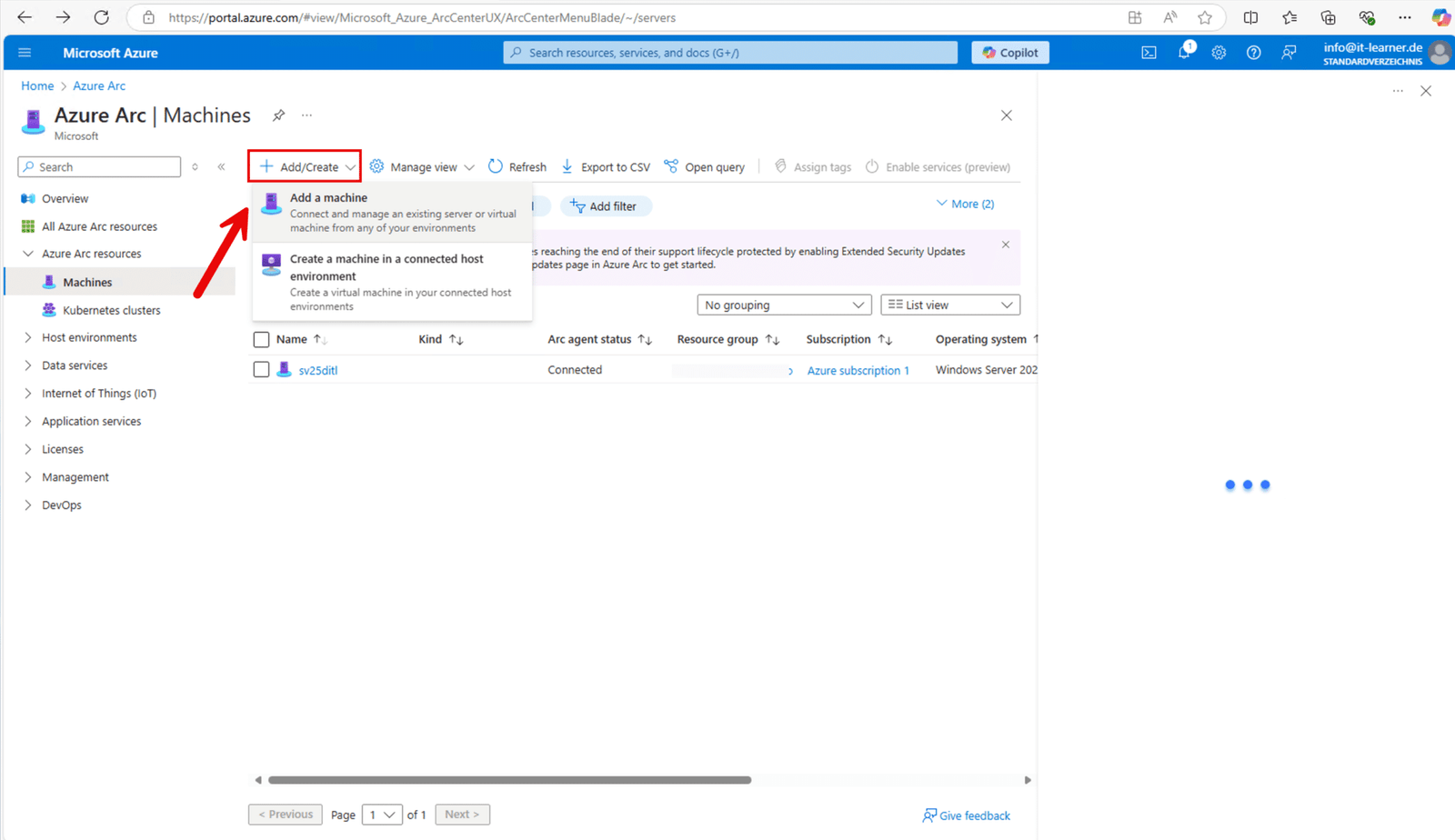1455x840 pixels.
Task: Open Azure Cloud Shell from the top bar
Action: (1148, 52)
